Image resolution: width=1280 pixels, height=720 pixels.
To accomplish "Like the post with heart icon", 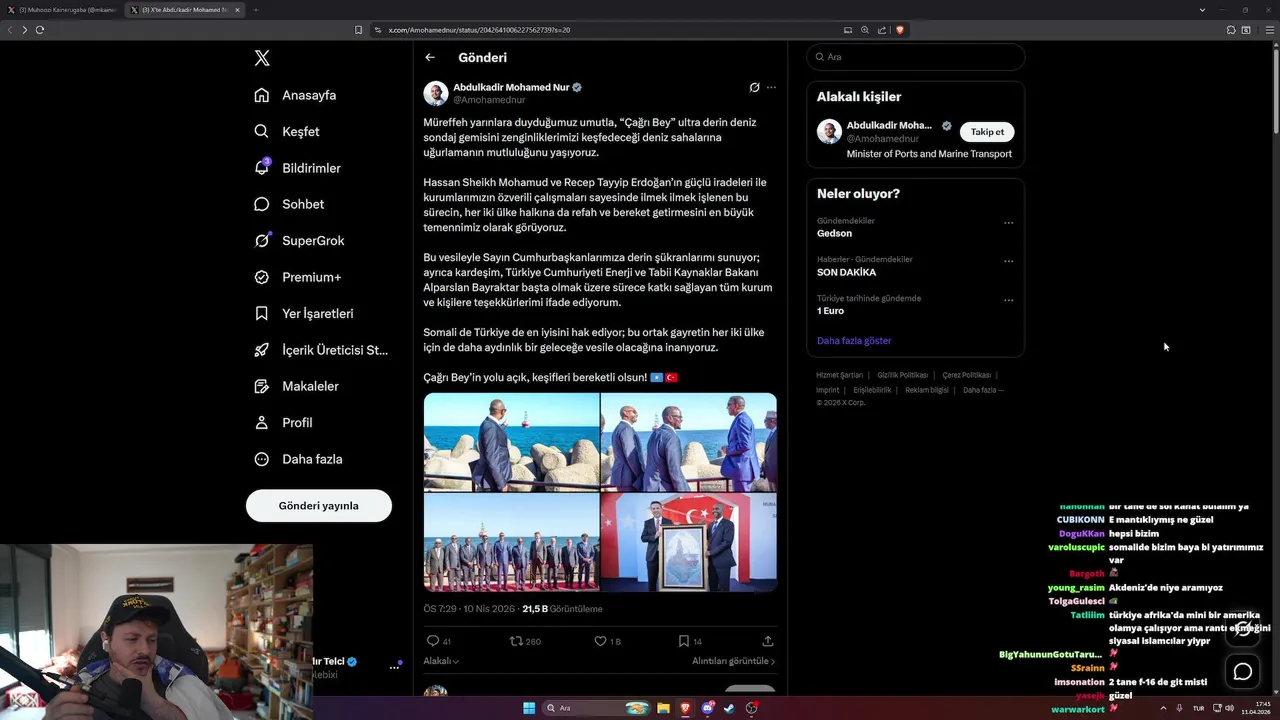I will click(x=600, y=641).
